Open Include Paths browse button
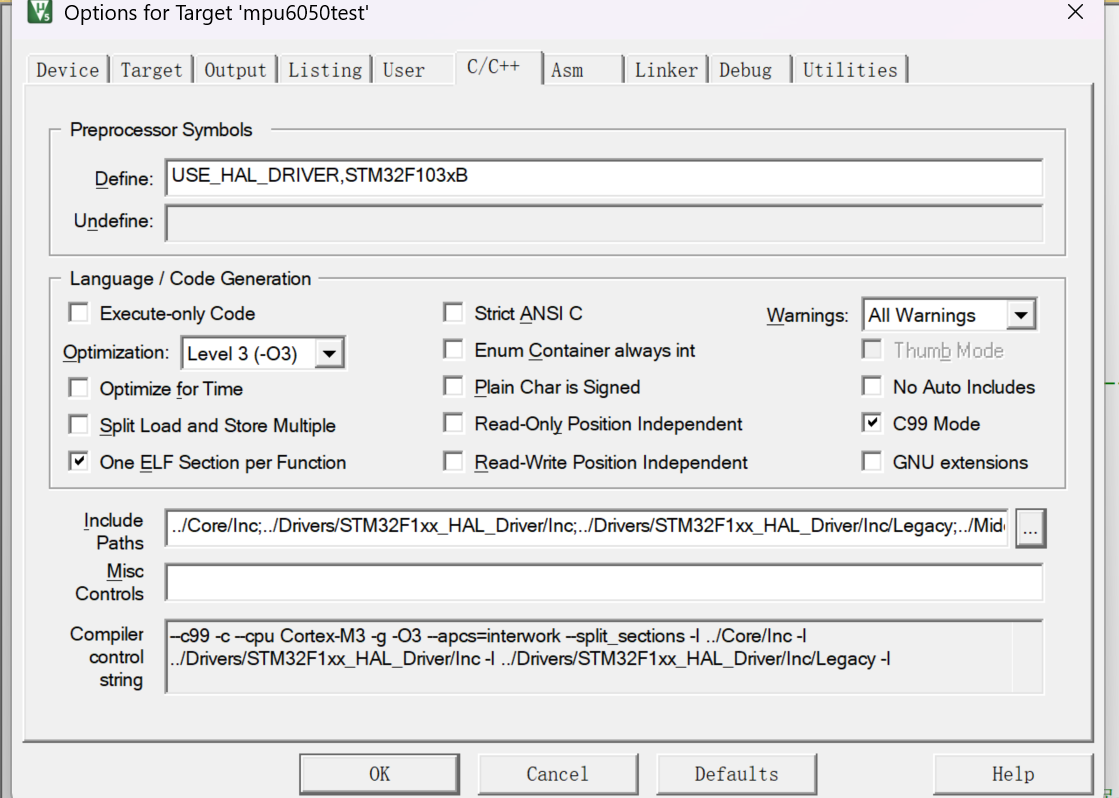 point(1031,528)
